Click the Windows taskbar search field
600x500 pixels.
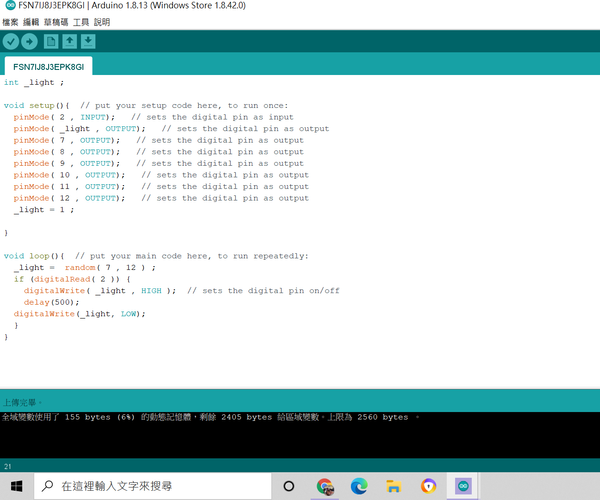click(x=153, y=486)
